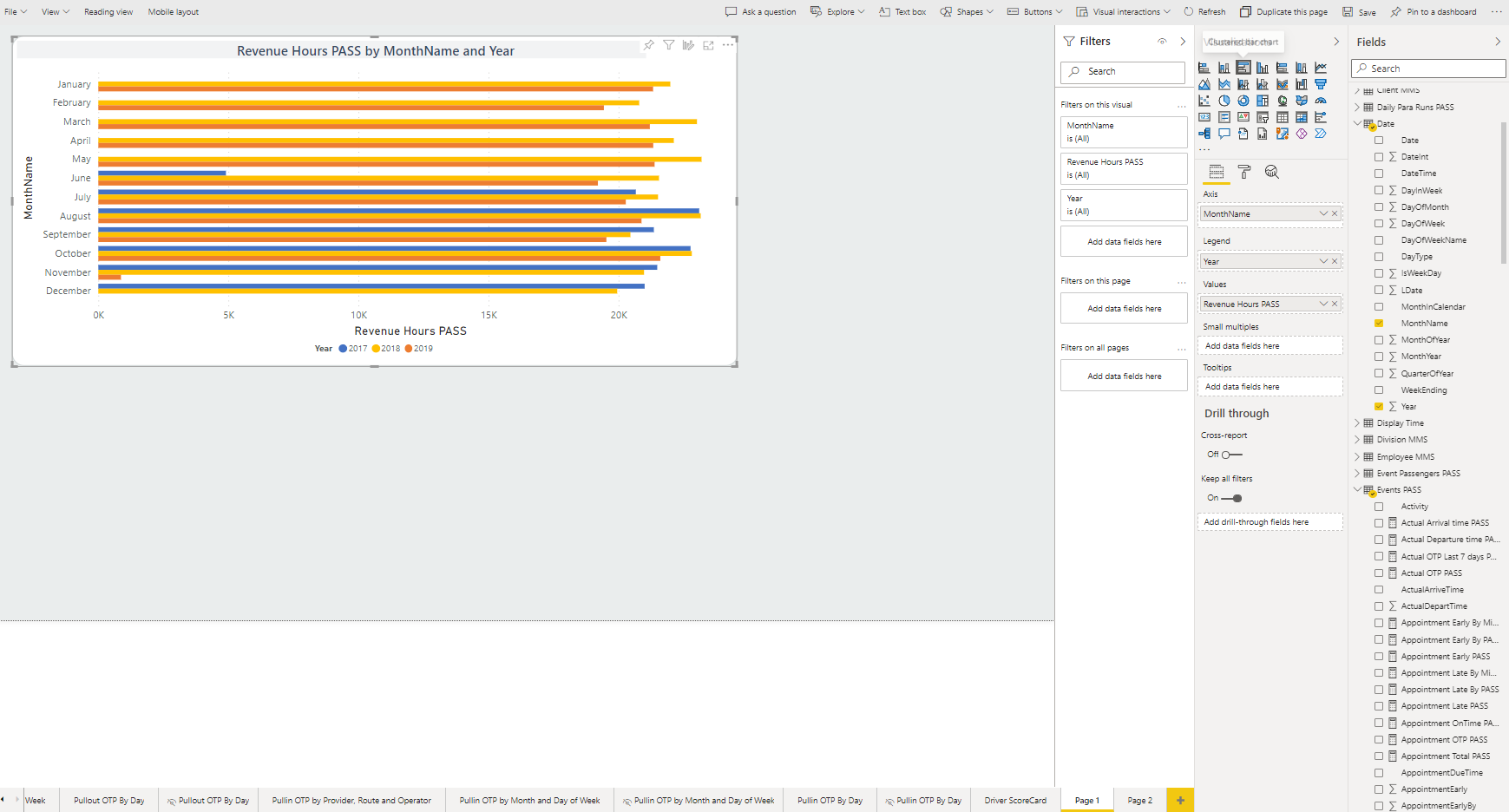Viewport: 1509px width, 812px height.
Task: Collapse the Date table in Fields
Action: [x=1358, y=123]
